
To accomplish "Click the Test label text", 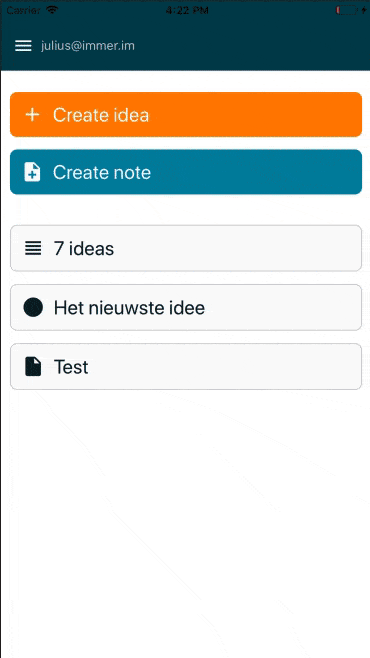I will tap(71, 367).
